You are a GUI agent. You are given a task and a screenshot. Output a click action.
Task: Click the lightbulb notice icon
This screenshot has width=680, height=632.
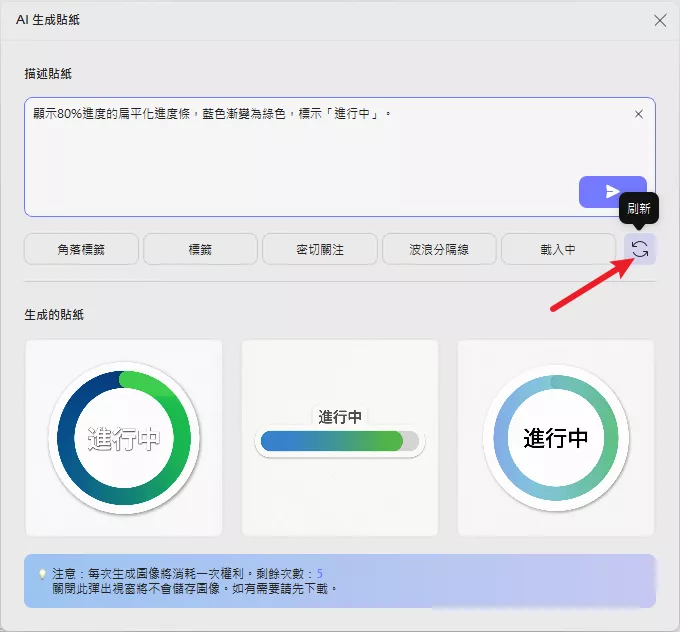coord(42,574)
